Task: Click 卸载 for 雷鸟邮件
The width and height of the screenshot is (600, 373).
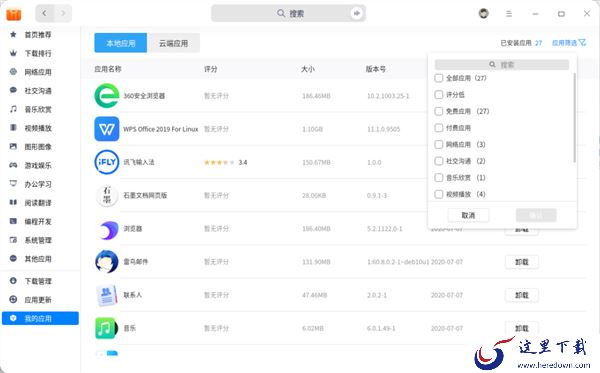Action: click(522, 262)
